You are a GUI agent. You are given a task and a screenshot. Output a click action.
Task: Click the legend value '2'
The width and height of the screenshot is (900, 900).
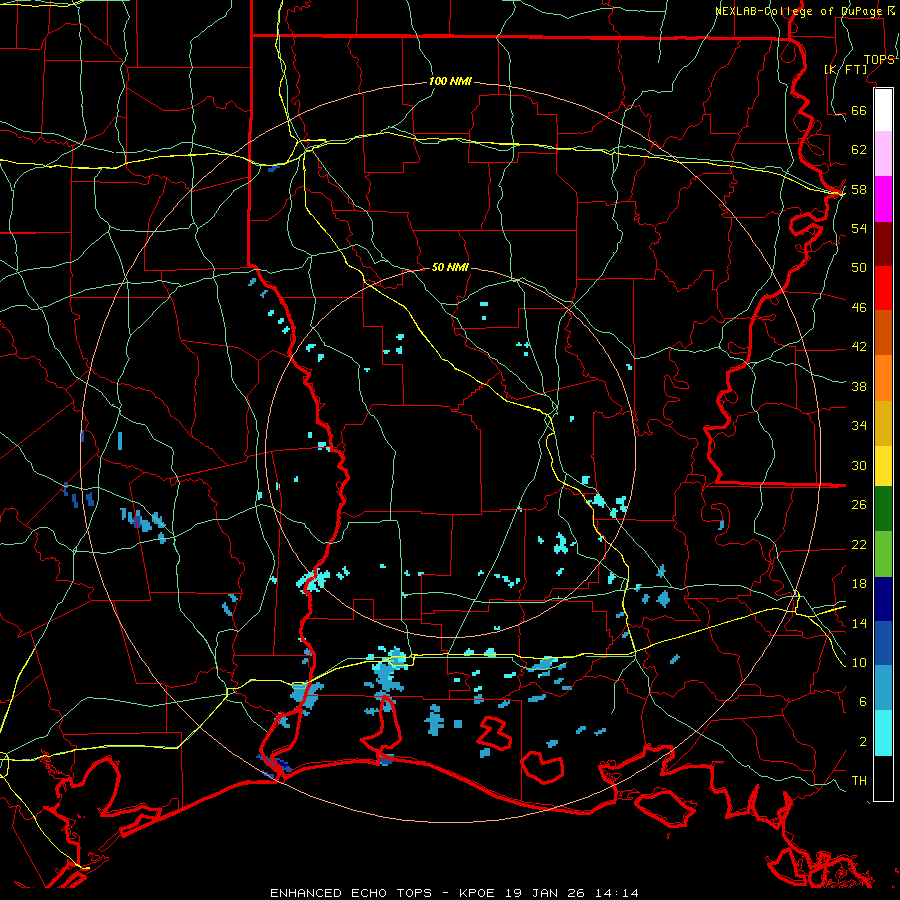pyautogui.click(x=863, y=742)
